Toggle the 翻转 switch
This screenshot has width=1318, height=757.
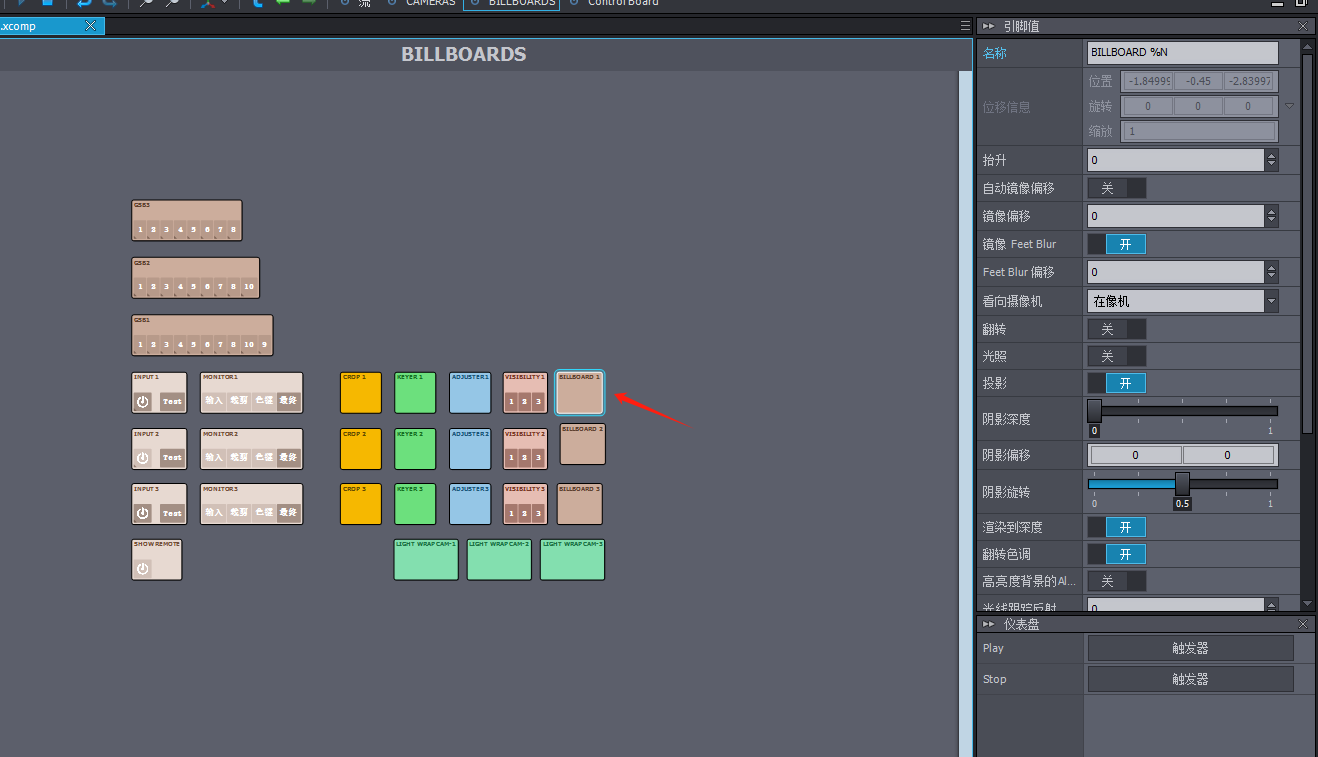pos(1117,329)
